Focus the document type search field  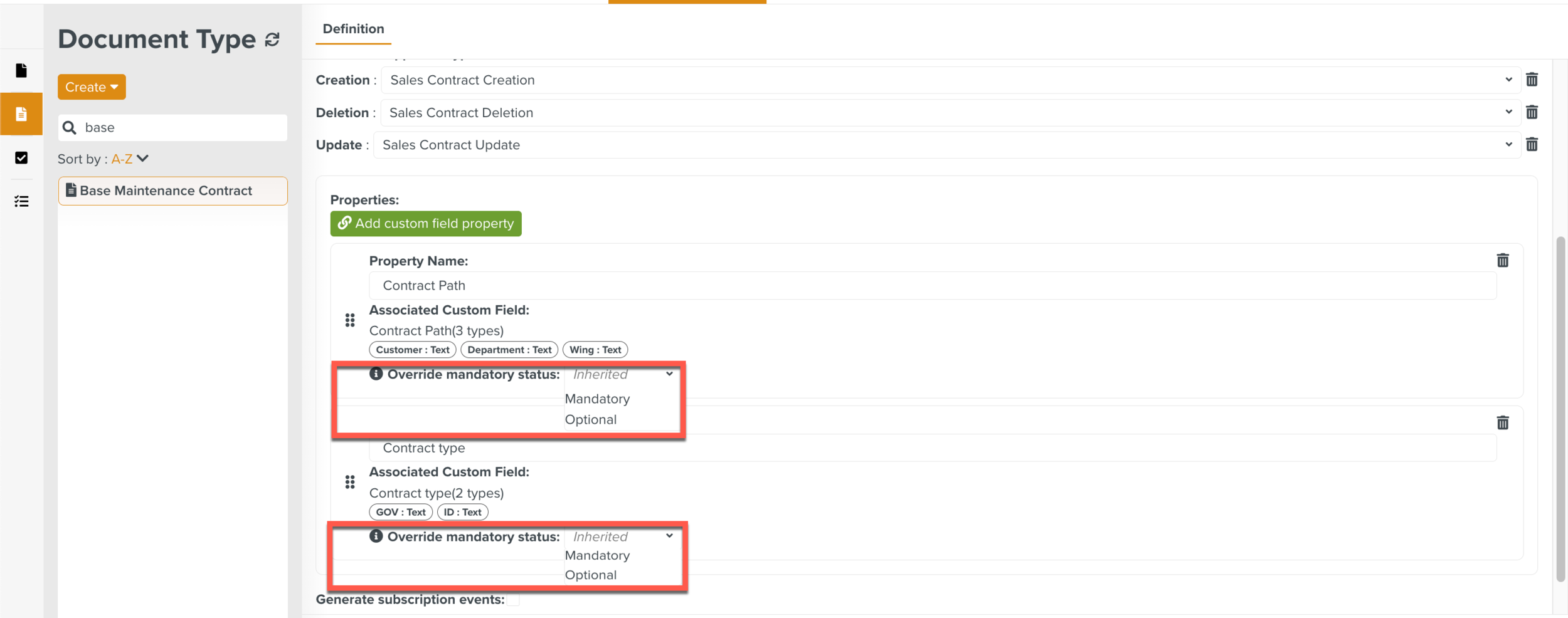pos(182,128)
